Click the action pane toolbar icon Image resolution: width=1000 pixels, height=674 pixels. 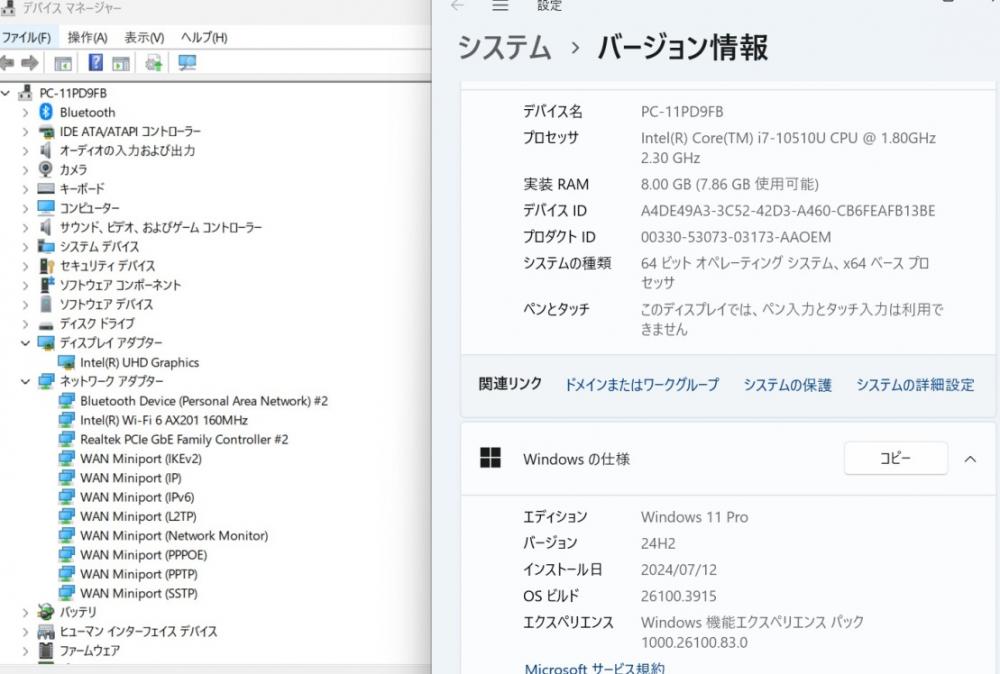(x=121, y=63)
